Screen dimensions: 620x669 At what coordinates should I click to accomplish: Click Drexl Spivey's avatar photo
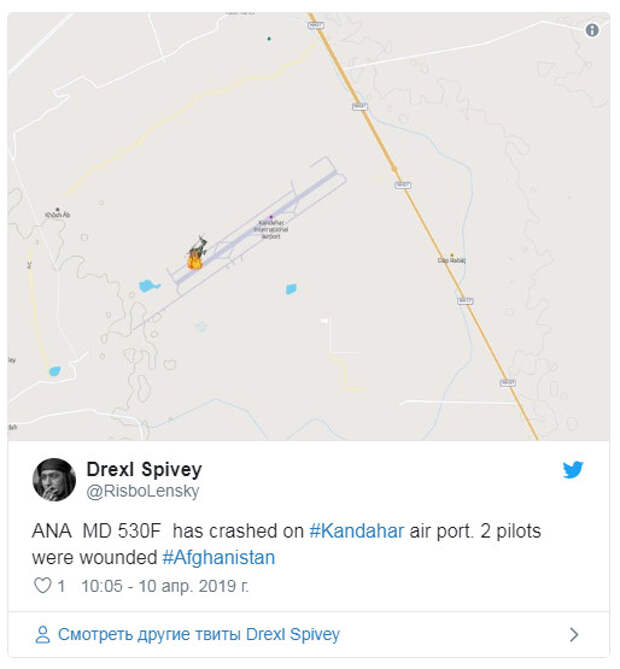click(x=55, y=479)
